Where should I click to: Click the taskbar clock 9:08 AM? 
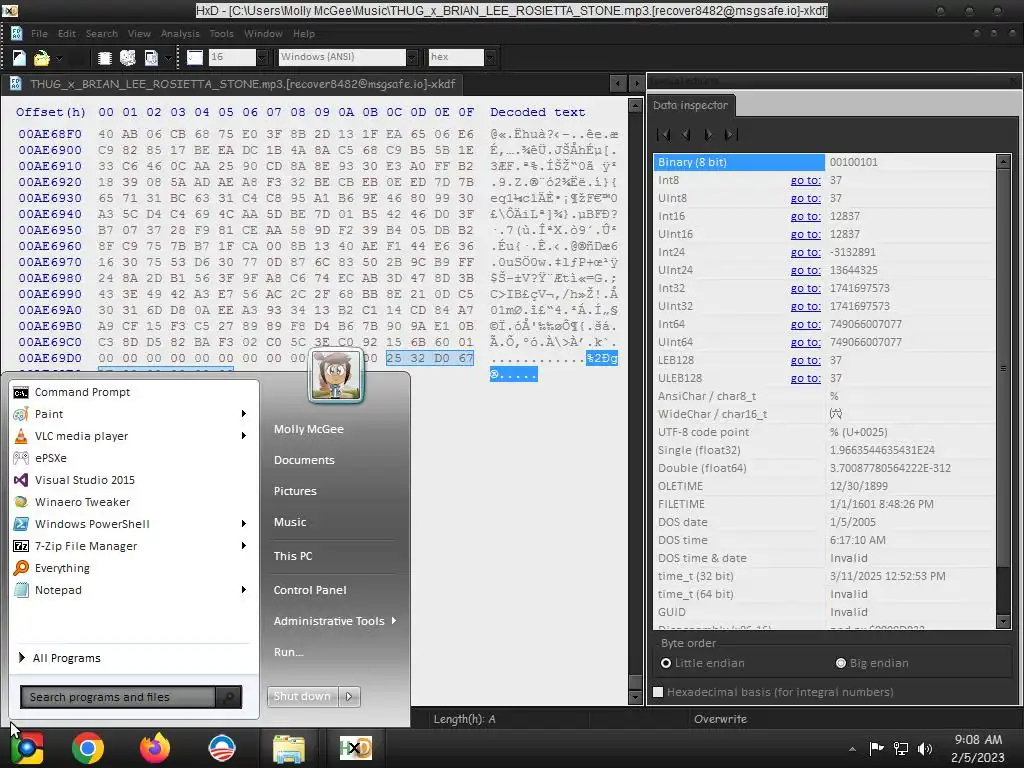[x=978, y=740]
